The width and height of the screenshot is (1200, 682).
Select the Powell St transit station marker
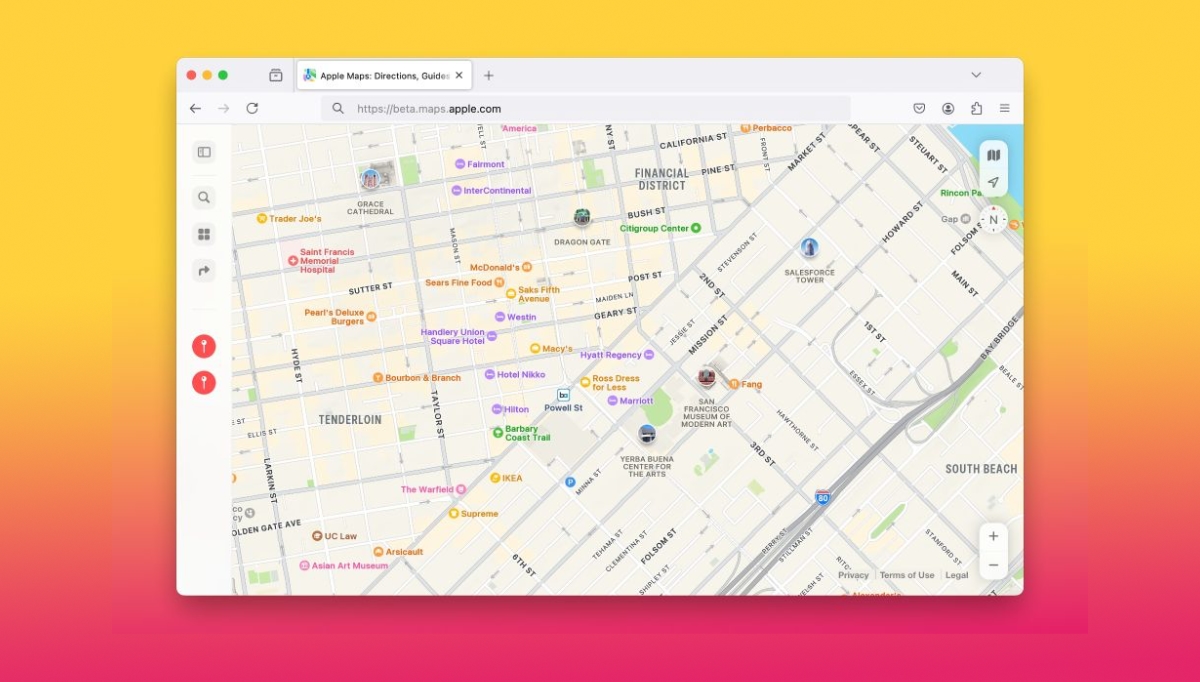[563, 395]
